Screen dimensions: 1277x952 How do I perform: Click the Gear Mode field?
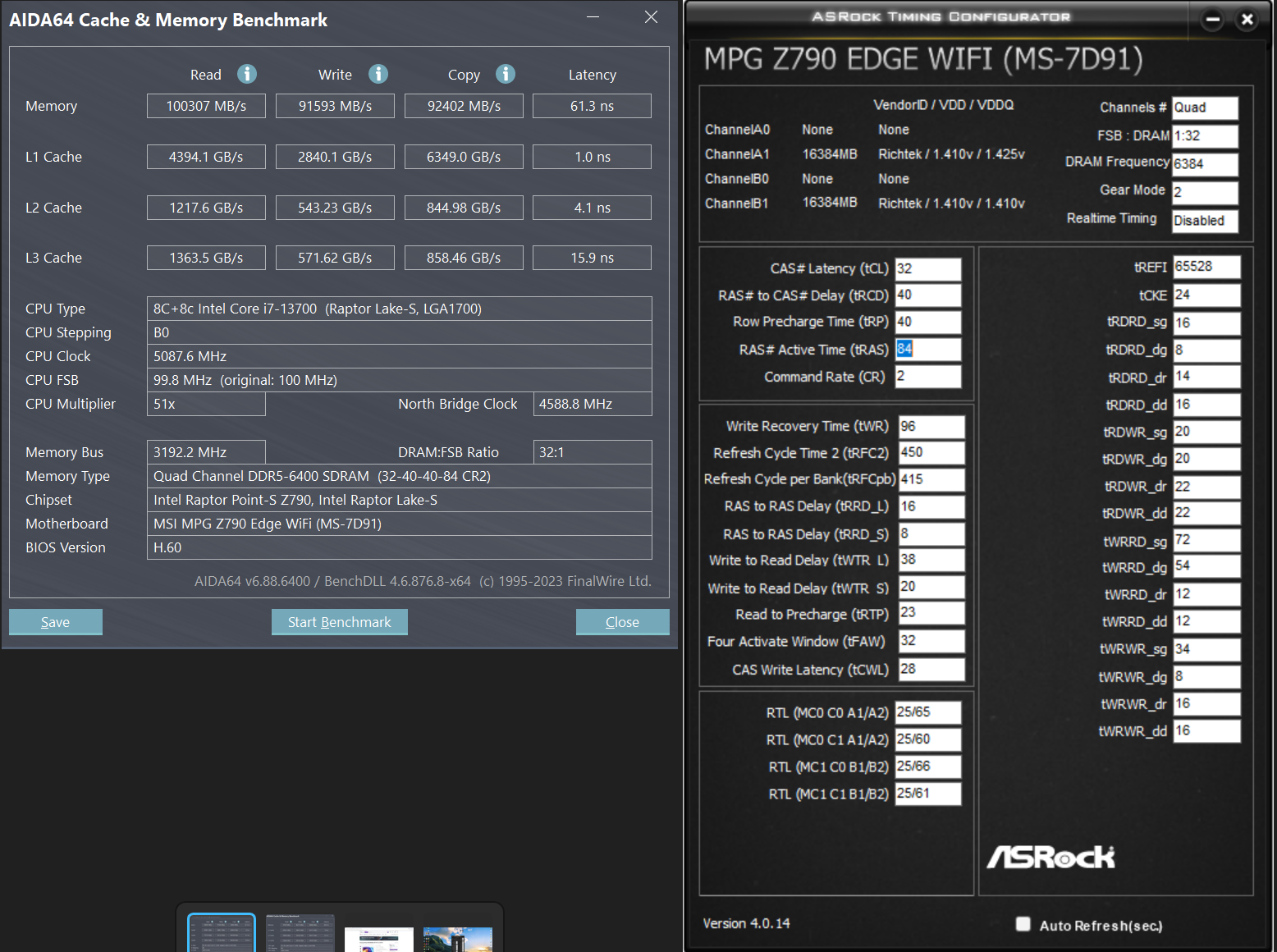(1205, 193)
